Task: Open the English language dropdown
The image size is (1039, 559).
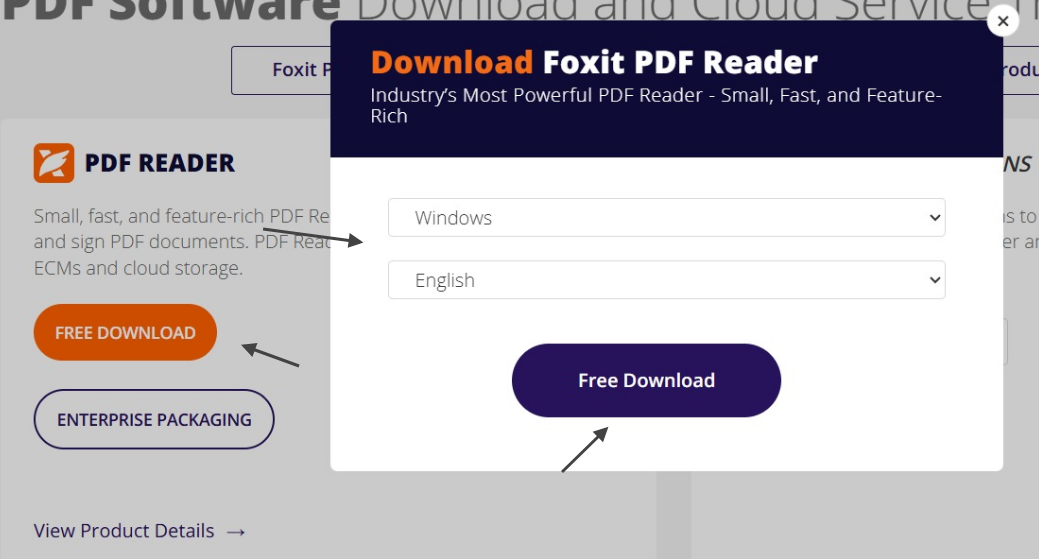Action: pos(667,280)
